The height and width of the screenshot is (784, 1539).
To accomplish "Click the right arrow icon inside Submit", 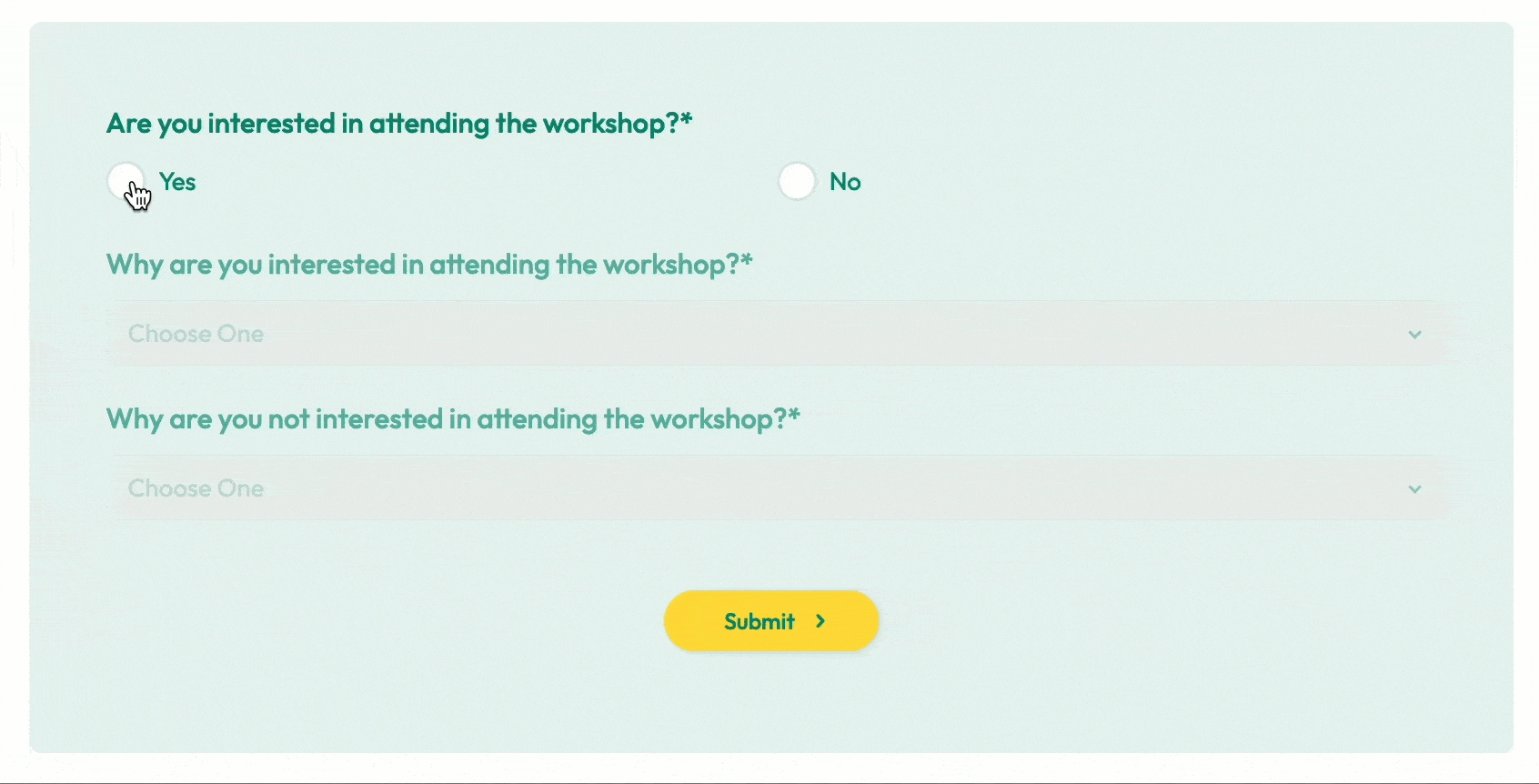I will (x=820, y=621).
